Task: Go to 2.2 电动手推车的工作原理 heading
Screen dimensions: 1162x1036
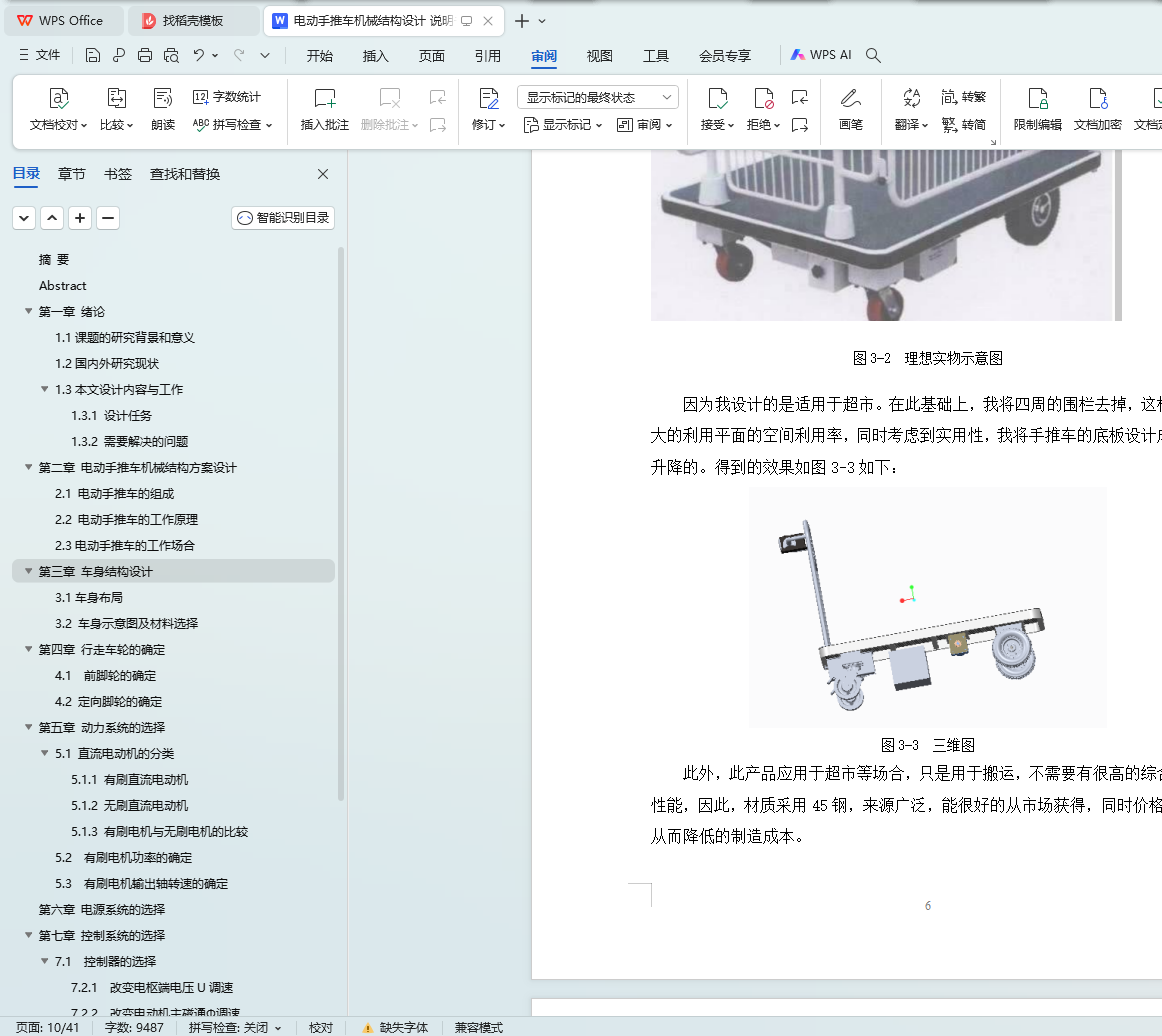Action: tap(126, 519)
